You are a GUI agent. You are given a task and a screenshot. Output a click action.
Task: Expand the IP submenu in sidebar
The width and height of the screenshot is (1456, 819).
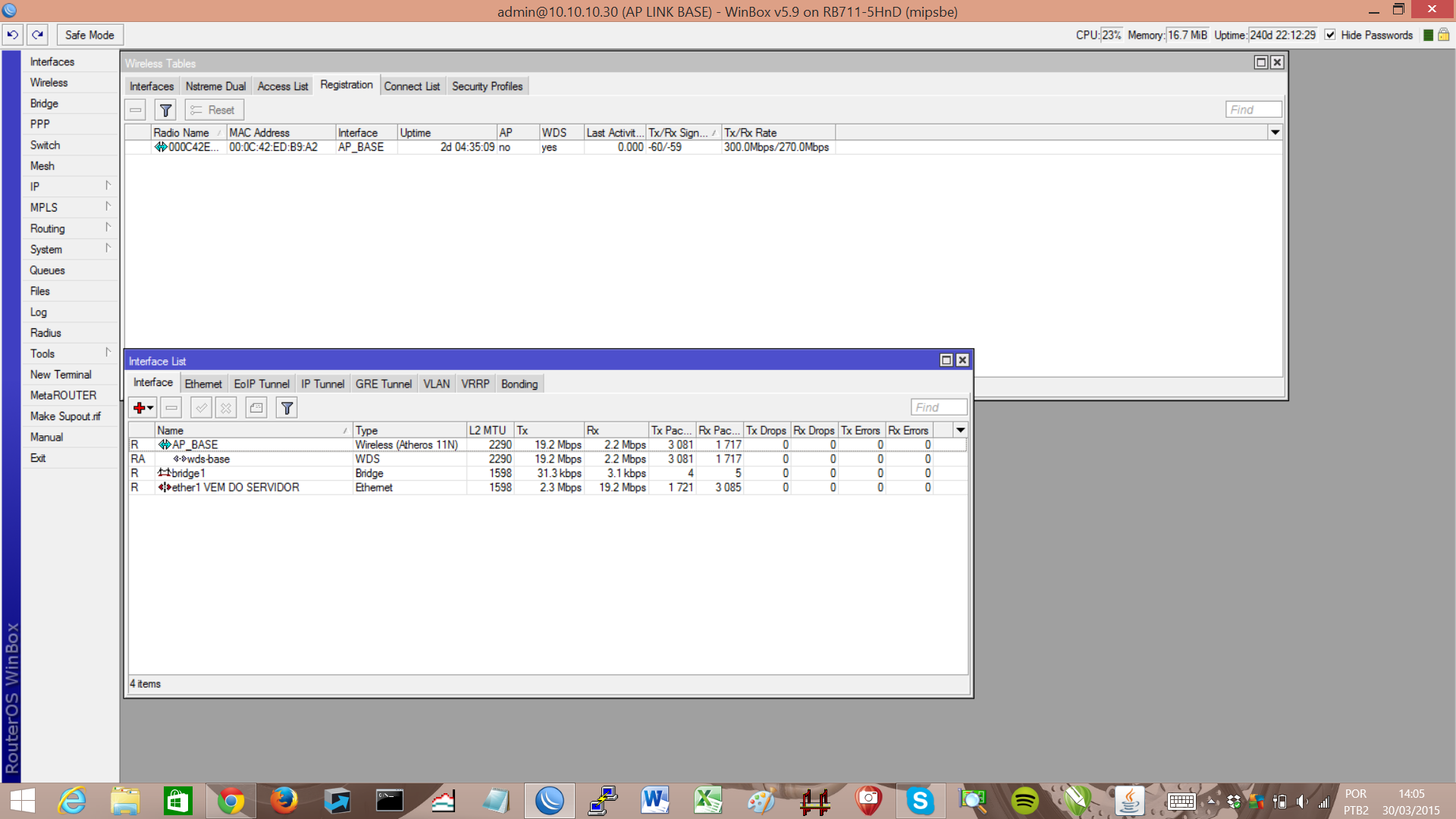coord(68,187)
